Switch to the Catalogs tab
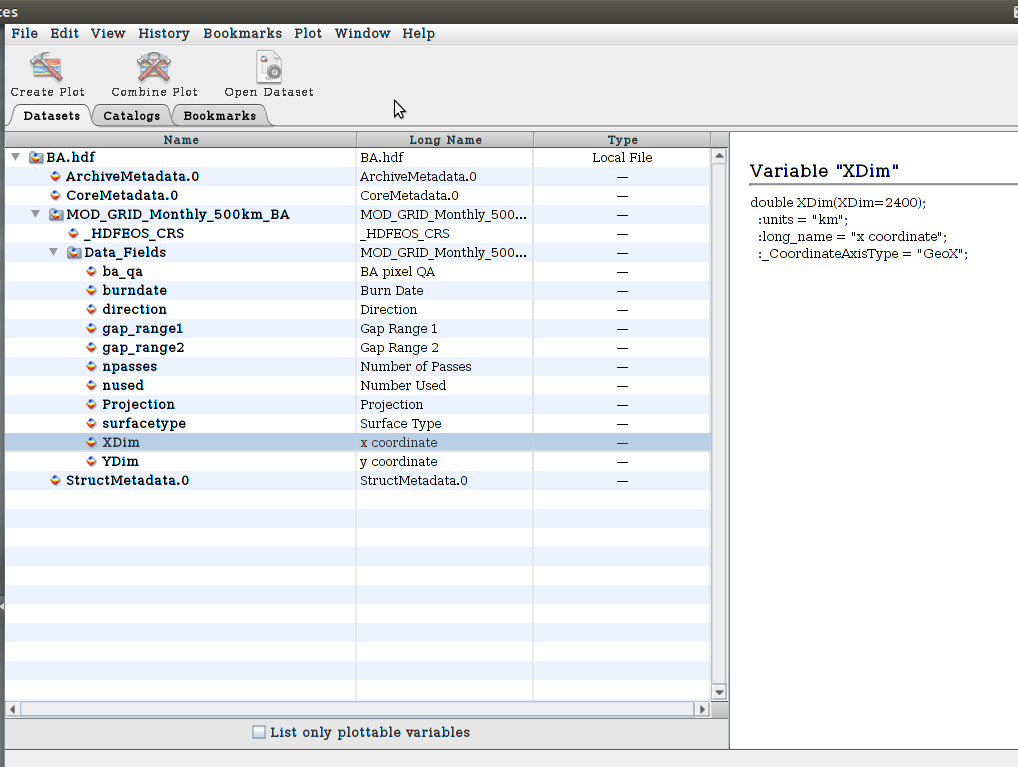 pyautogui.click(x=131, y=116)
